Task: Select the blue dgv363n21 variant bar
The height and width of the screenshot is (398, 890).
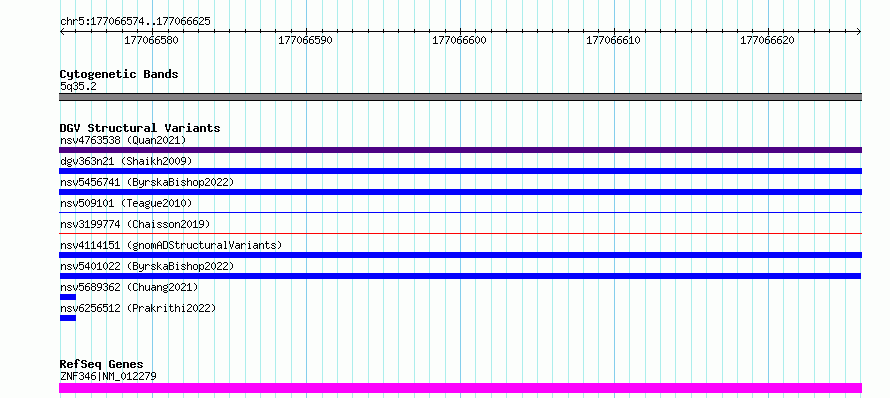Action: tap(460, 171)
